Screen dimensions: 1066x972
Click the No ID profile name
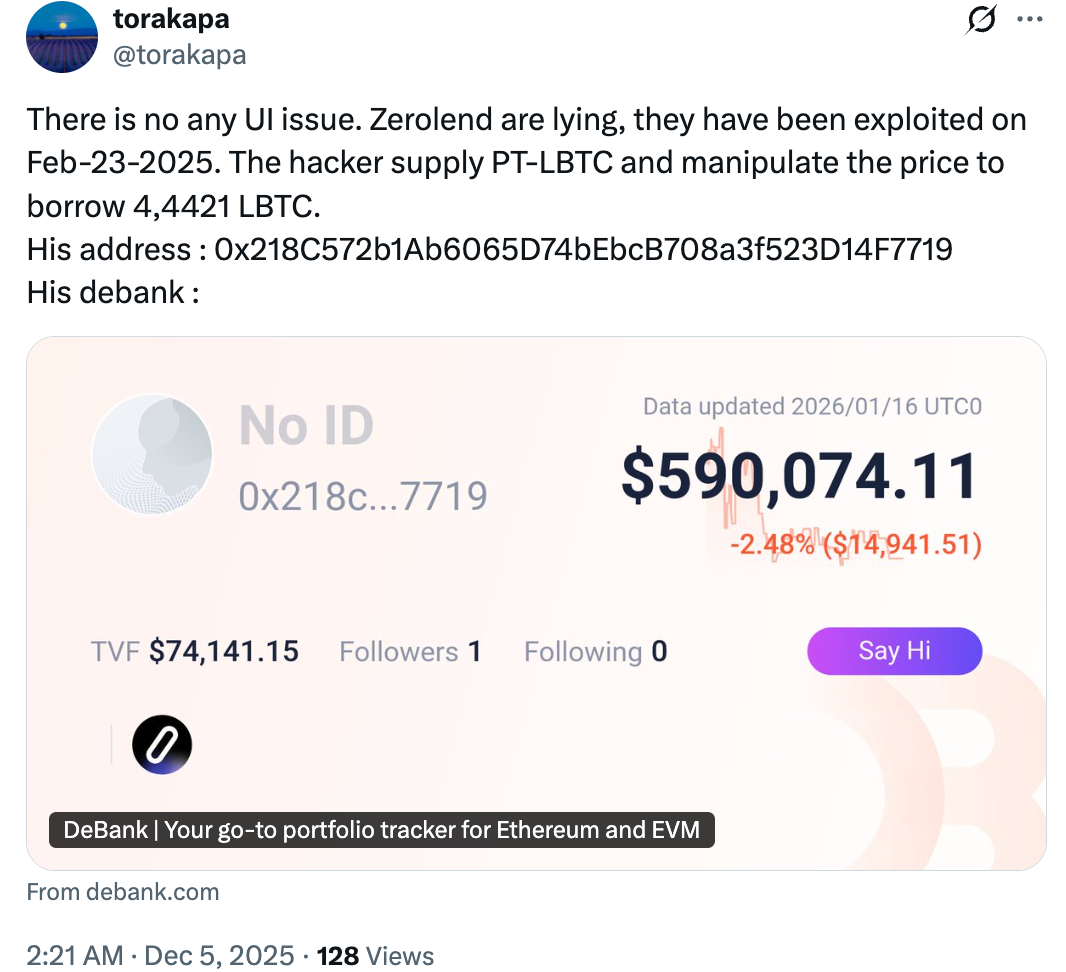click(x=306, y=427)
